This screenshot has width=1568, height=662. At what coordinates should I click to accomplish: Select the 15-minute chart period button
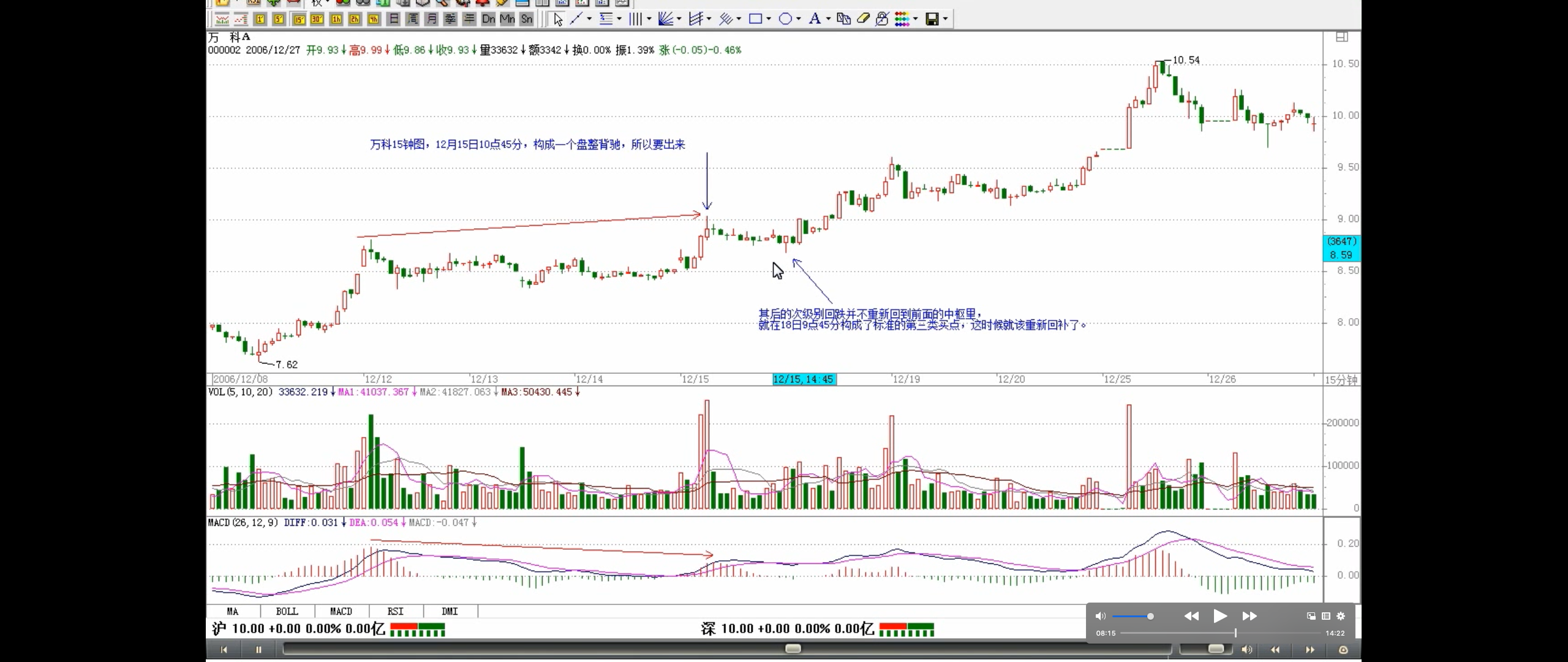(x=299, y=19)
